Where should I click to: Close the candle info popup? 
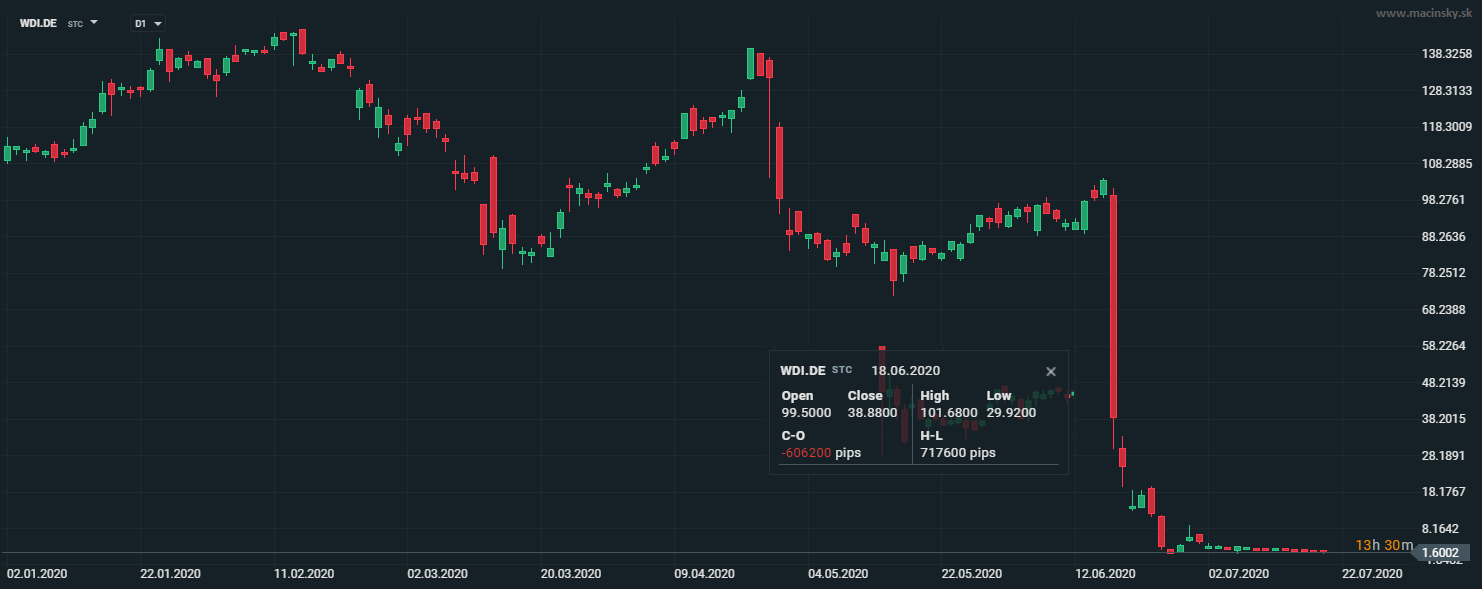click(1050, 372)
